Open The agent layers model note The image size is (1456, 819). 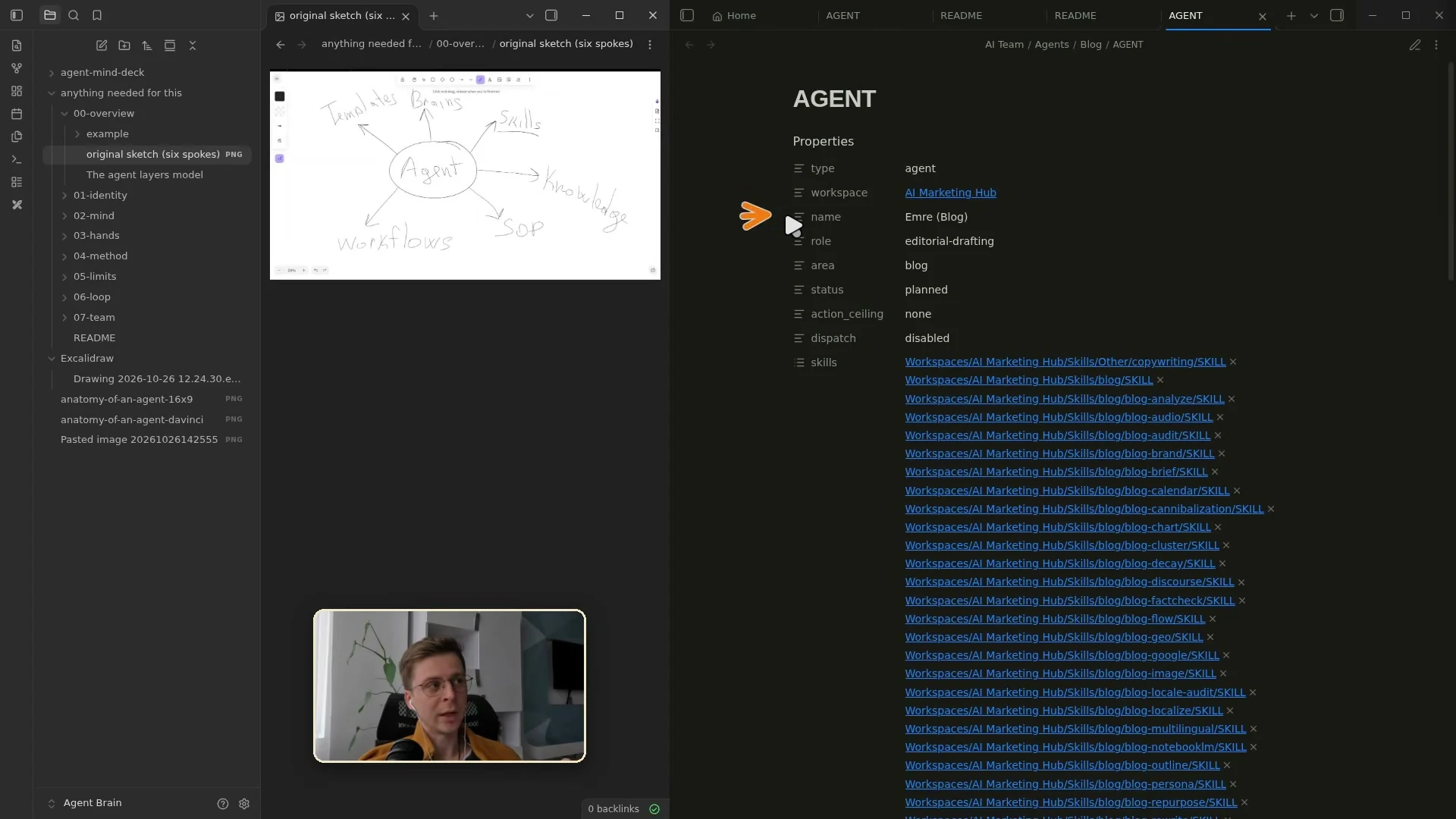(145, 175)
